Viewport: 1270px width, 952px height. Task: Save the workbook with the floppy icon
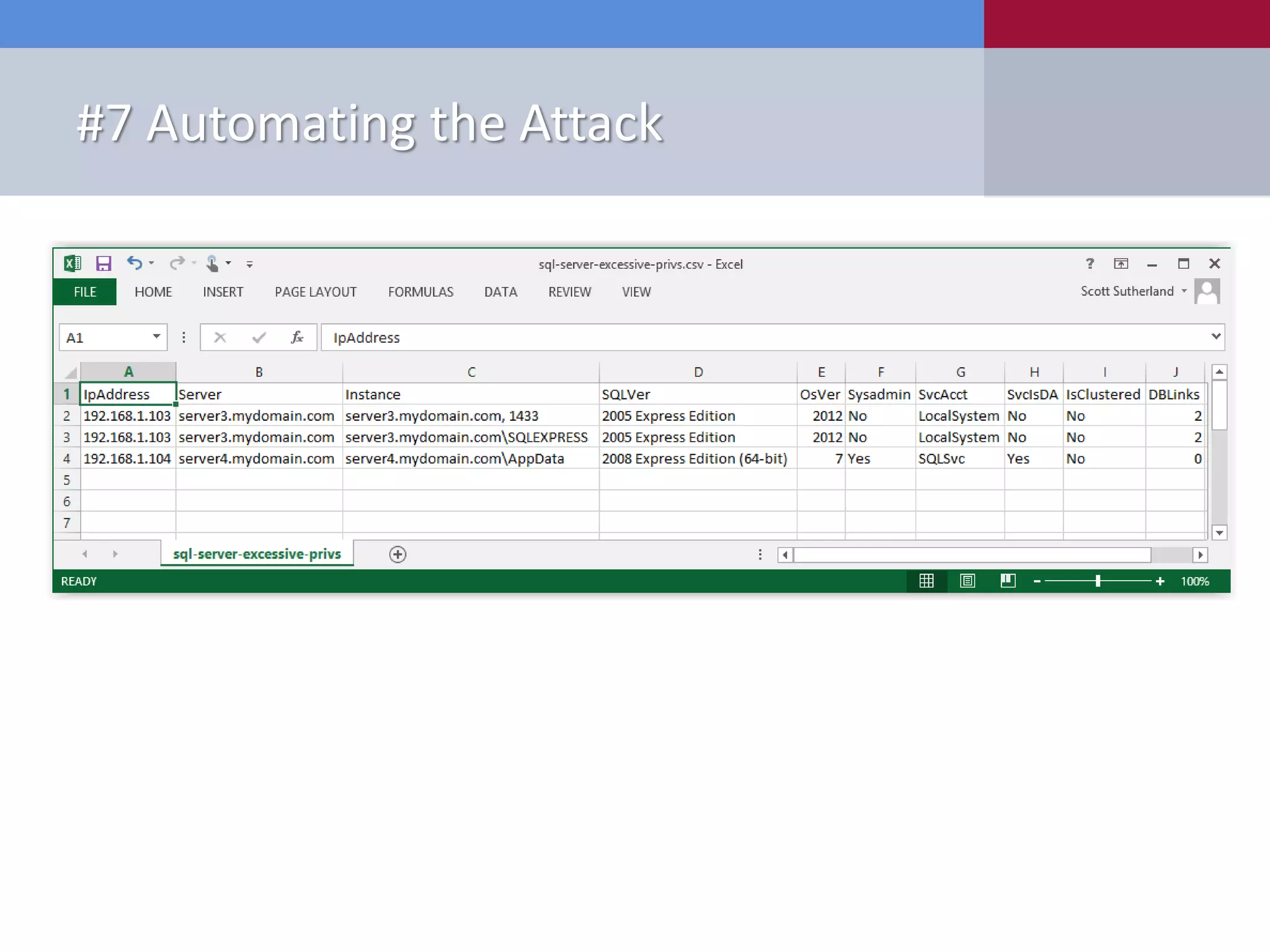pos(104,263)
